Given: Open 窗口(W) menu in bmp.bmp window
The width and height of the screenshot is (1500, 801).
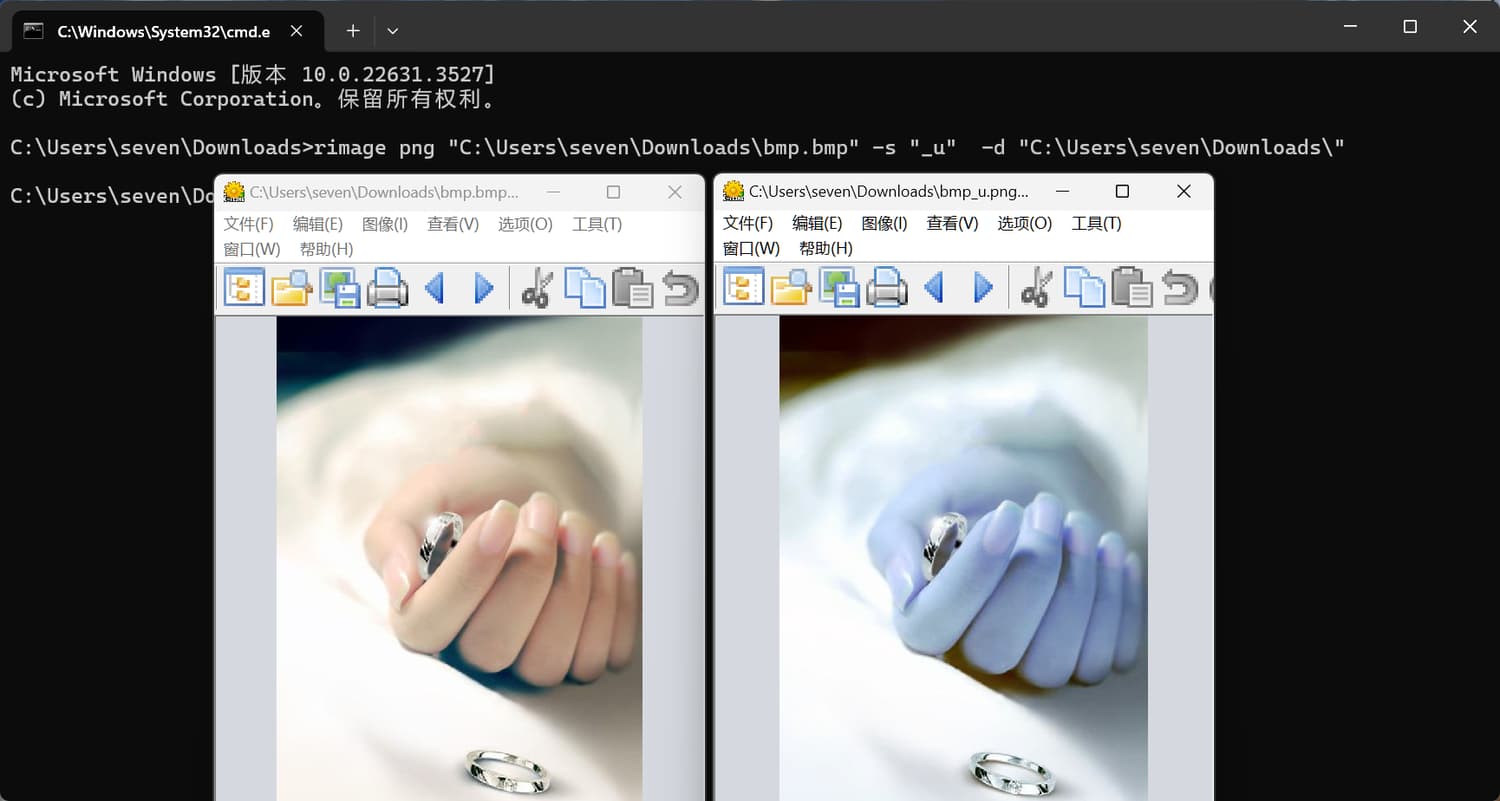Looking at the screenshot, I should click(x=252, y=249).
